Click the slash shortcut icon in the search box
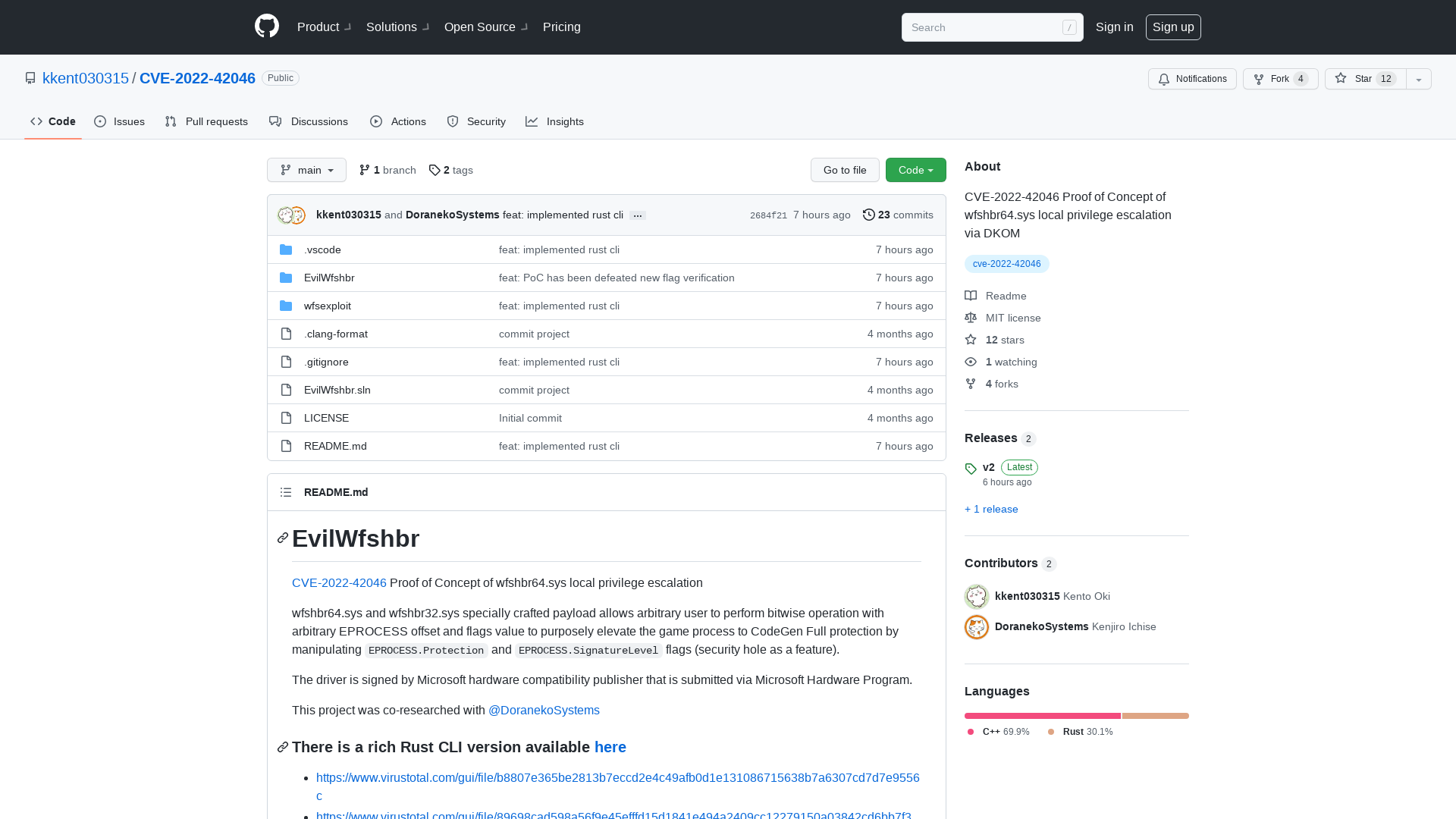Image resolution: width=1456 pixels, height=819 pixels. pos(1069,27)
